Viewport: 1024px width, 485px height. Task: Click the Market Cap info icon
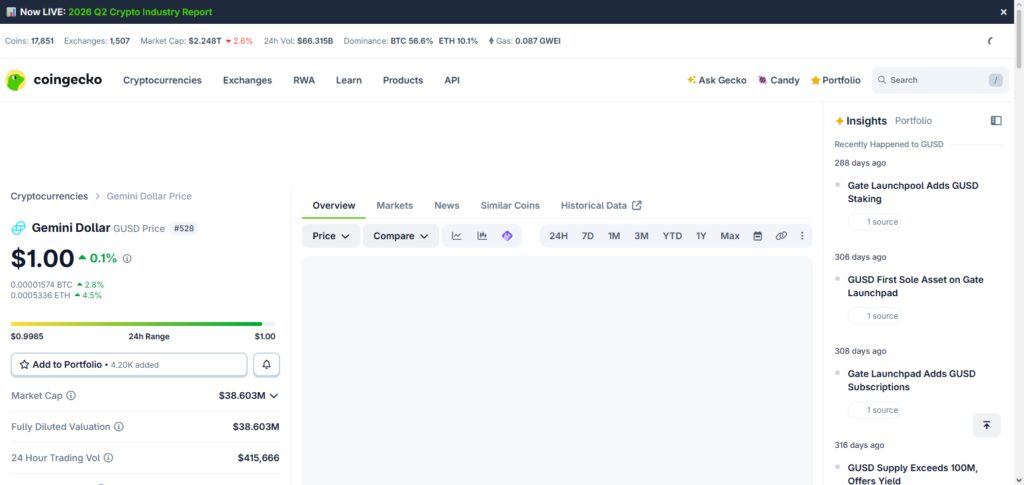pyautogui.click(x=71, y=396)
